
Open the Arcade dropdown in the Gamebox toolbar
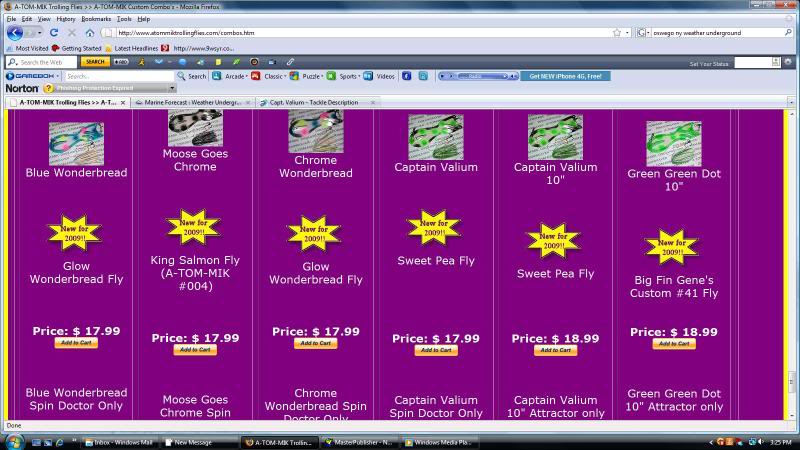(236, 76)
